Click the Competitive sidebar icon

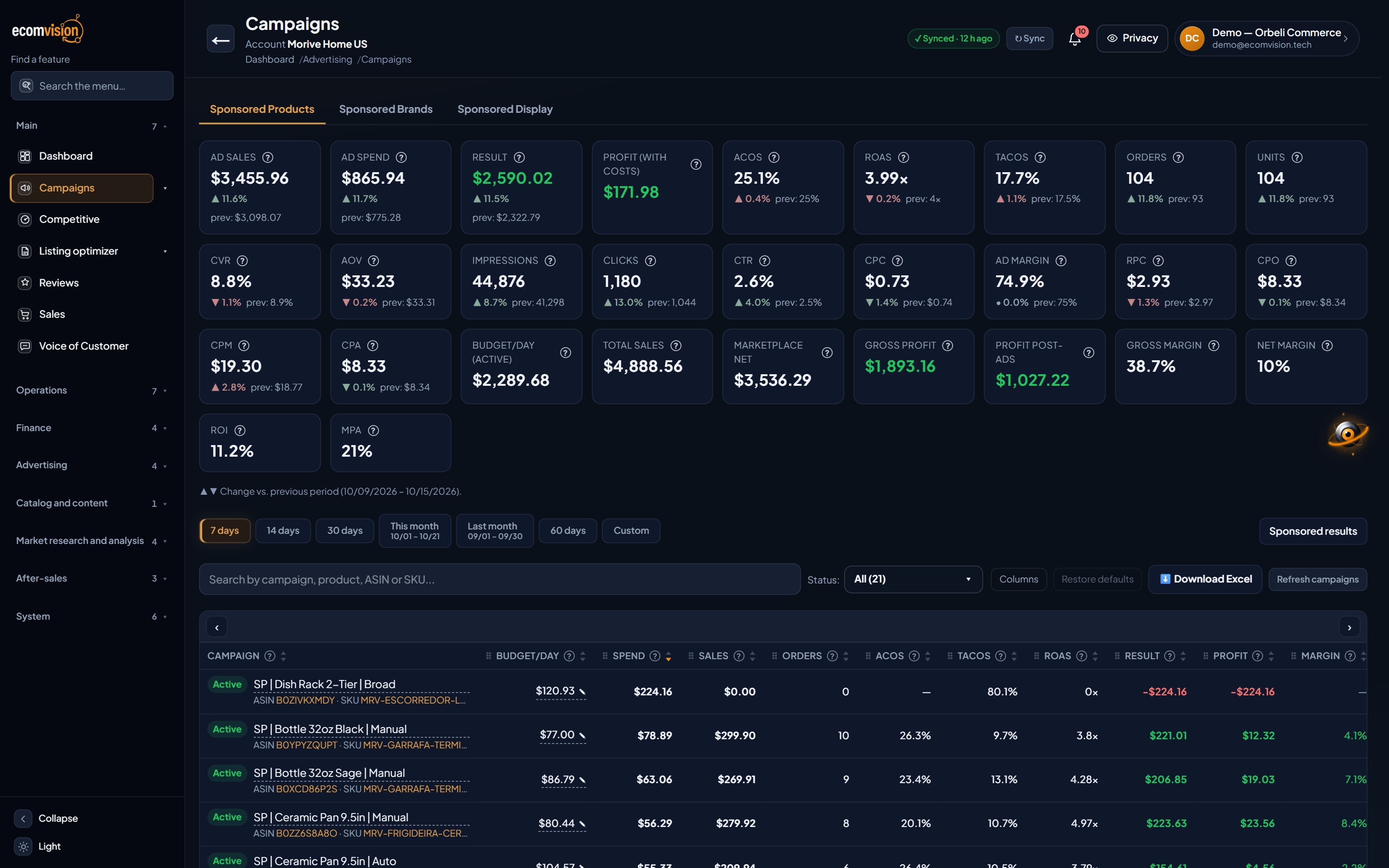25,219
